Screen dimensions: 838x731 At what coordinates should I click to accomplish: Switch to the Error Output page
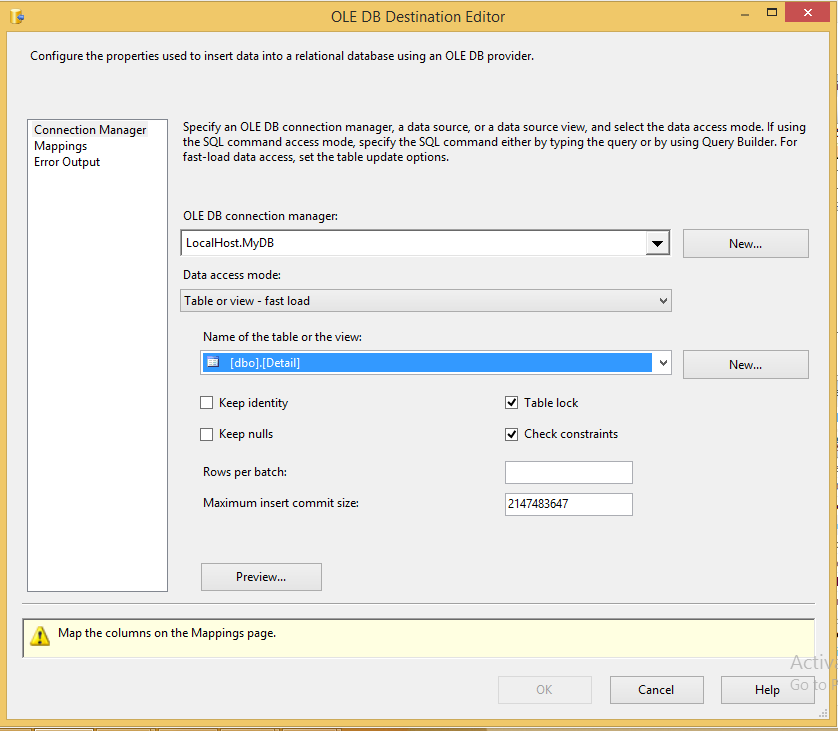(x=66, y=161)
